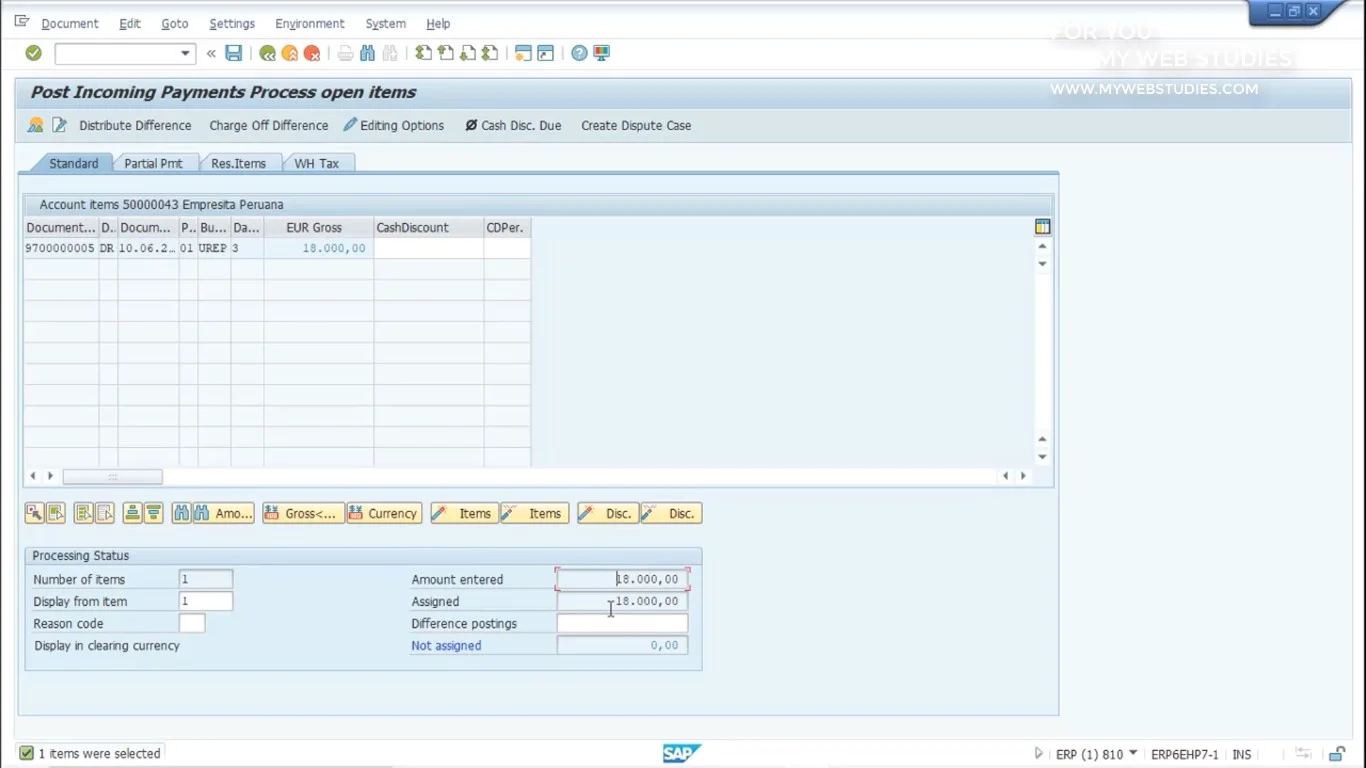
Task: Click Charge Off Difference button
Action: click(269, 125)
